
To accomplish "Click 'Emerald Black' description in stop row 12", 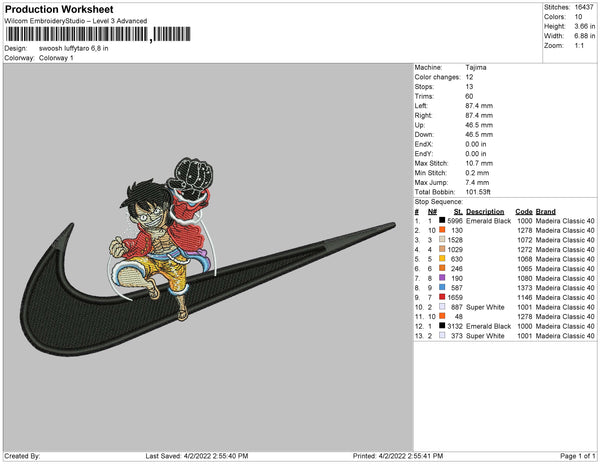I will [489, 326].
